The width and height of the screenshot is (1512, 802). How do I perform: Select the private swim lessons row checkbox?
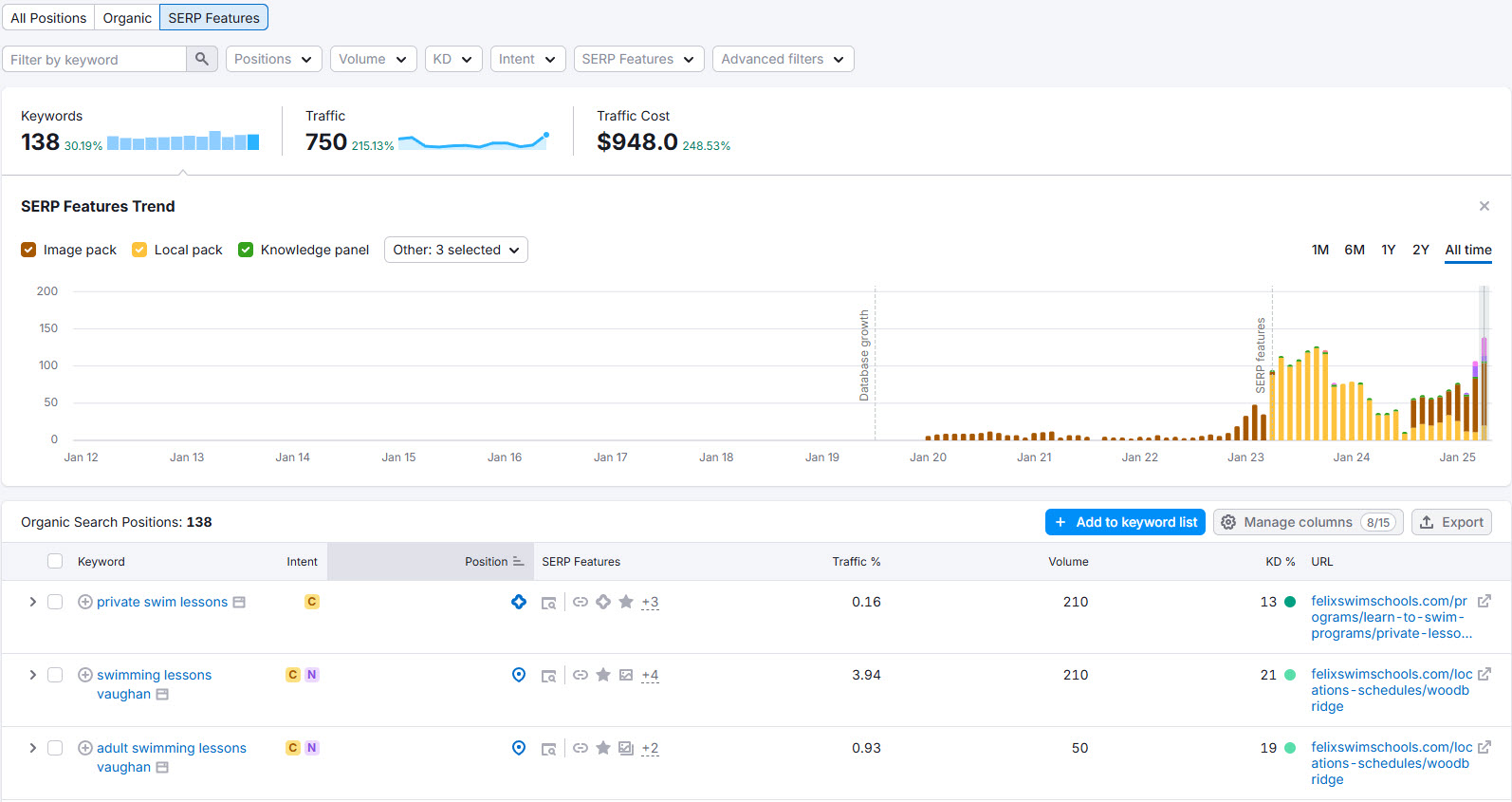pos(55,602)
